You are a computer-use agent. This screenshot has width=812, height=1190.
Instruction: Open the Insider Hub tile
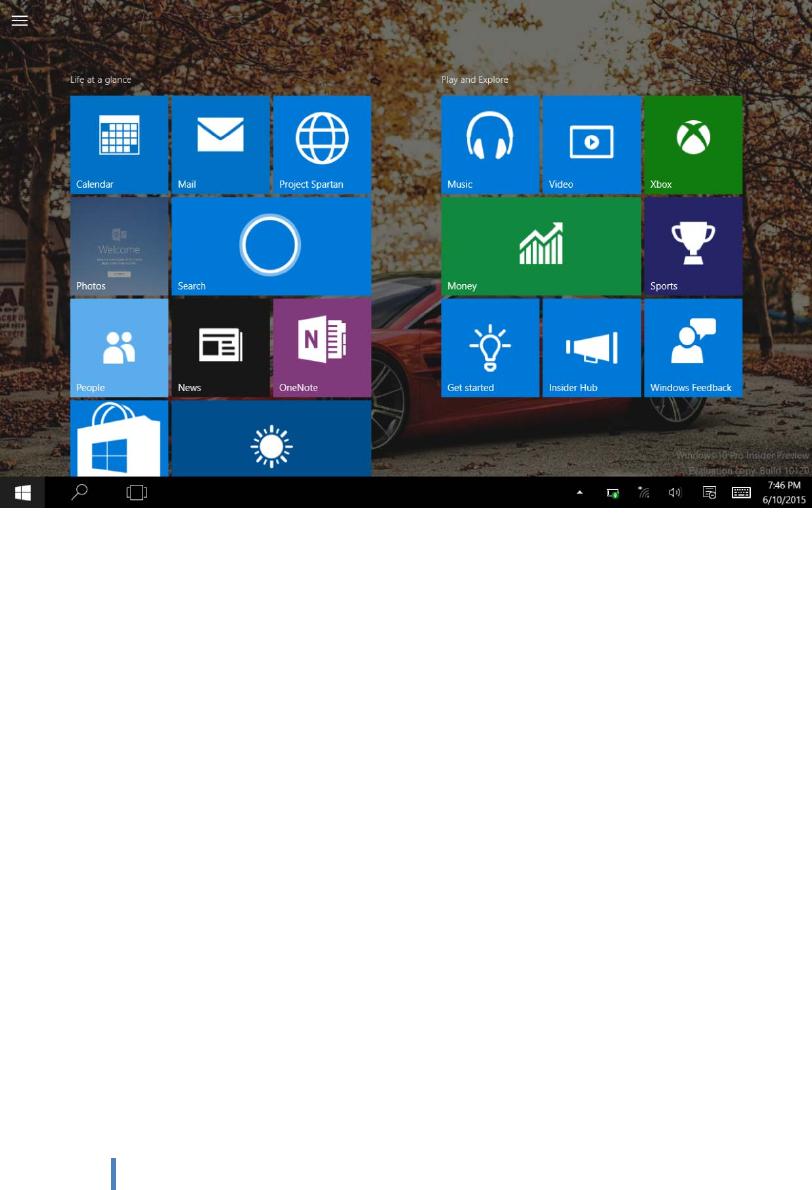point(592,348)
